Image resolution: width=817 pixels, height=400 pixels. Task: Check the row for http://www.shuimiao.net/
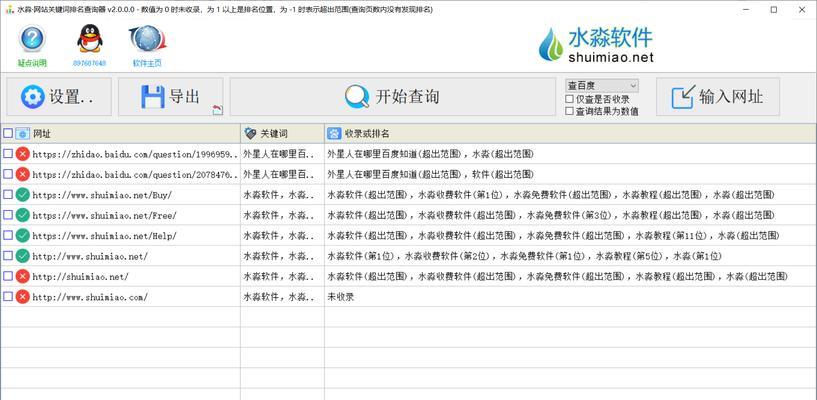click(x=7, y=256)
